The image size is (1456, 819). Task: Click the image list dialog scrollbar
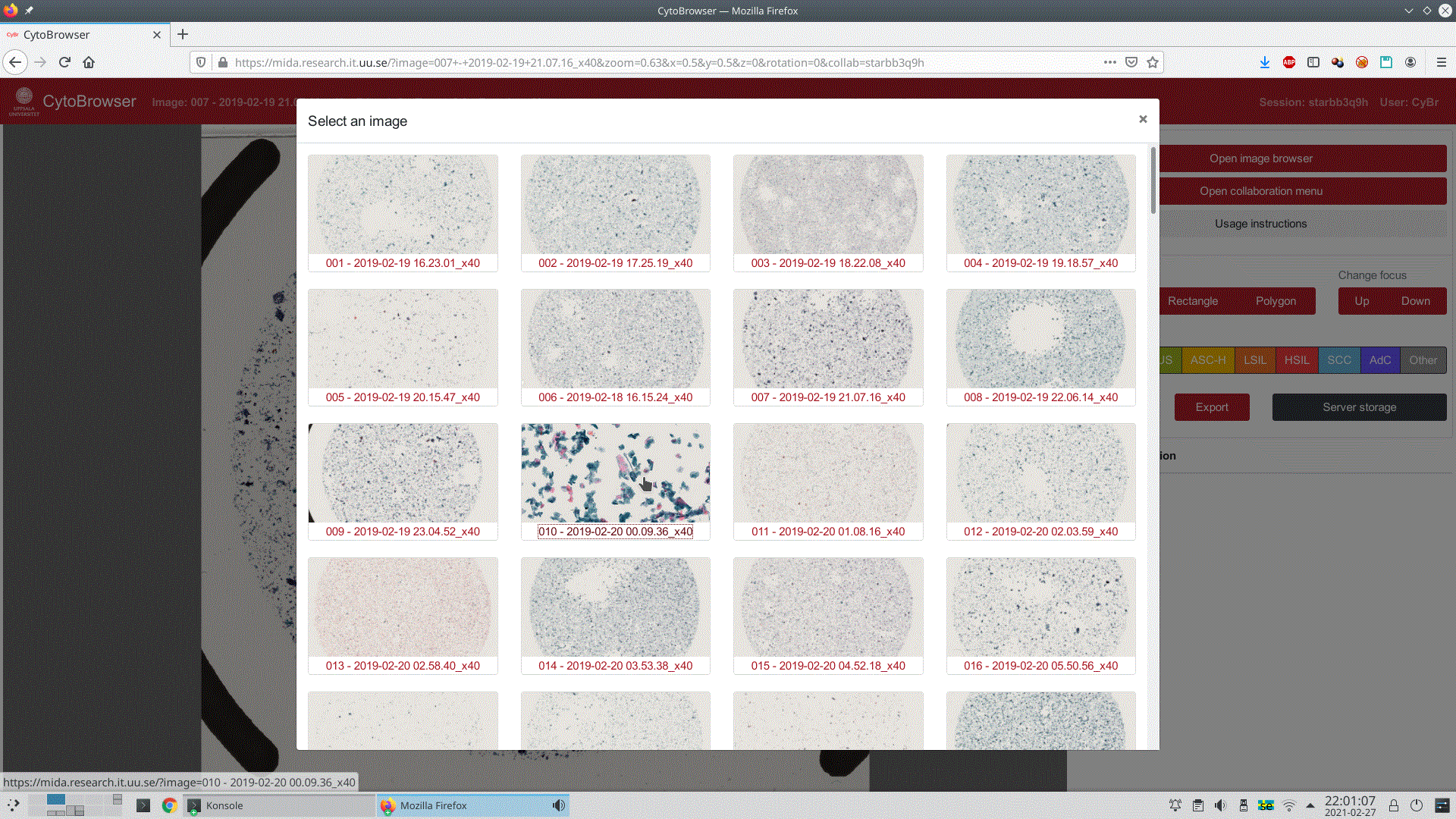pyautogui.click(x=1153, y=180)
